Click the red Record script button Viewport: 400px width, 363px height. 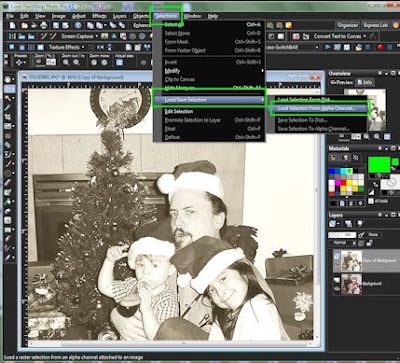[380, 47]
